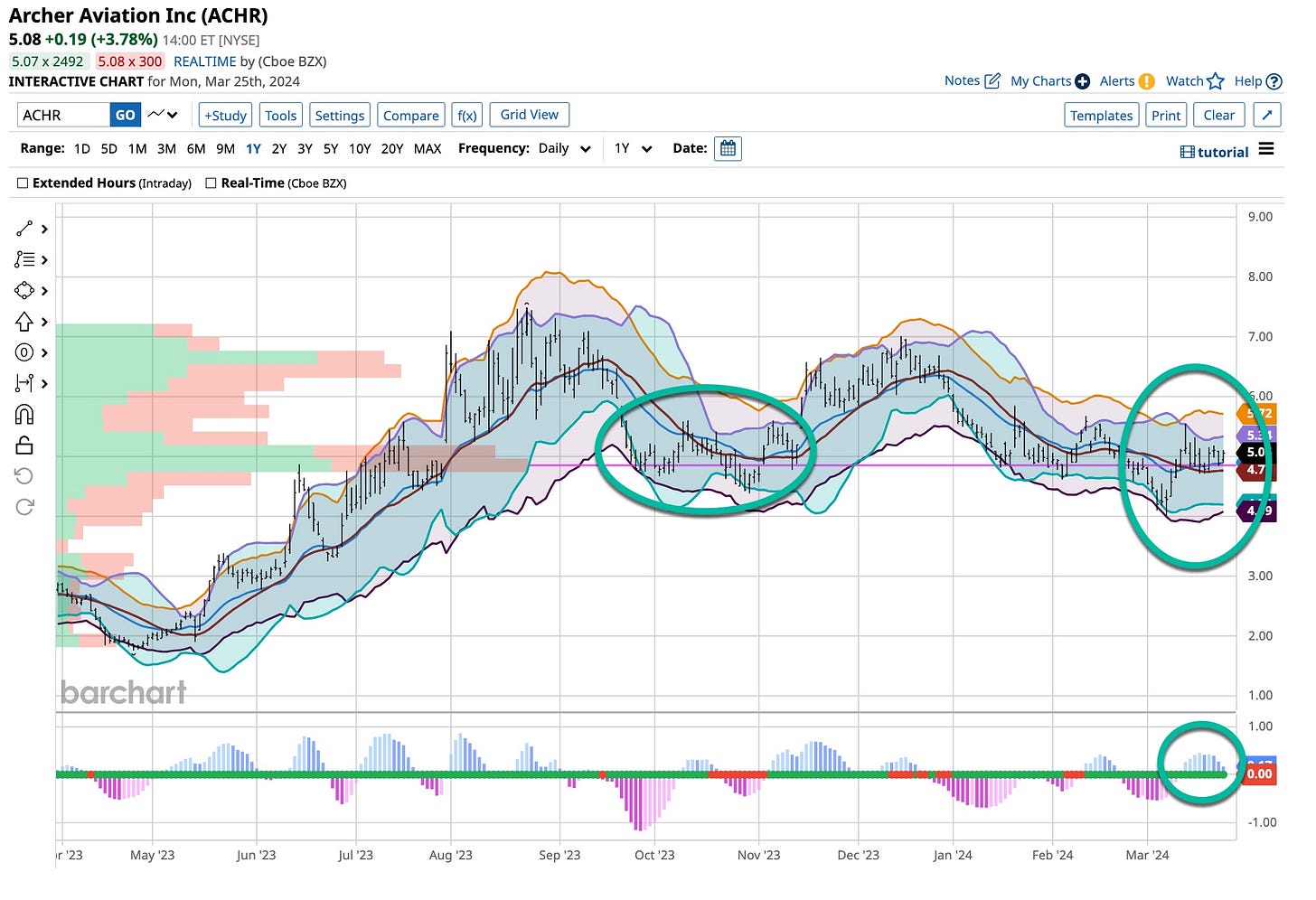This screenshot has height=900, width=1316.
Task: Select the 2Y range
Action: (279, 148)
